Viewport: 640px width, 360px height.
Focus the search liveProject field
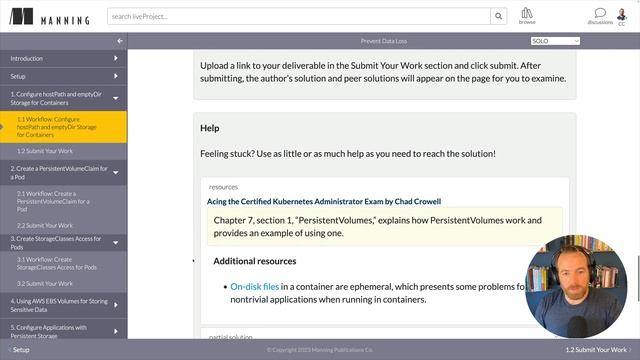299,16
